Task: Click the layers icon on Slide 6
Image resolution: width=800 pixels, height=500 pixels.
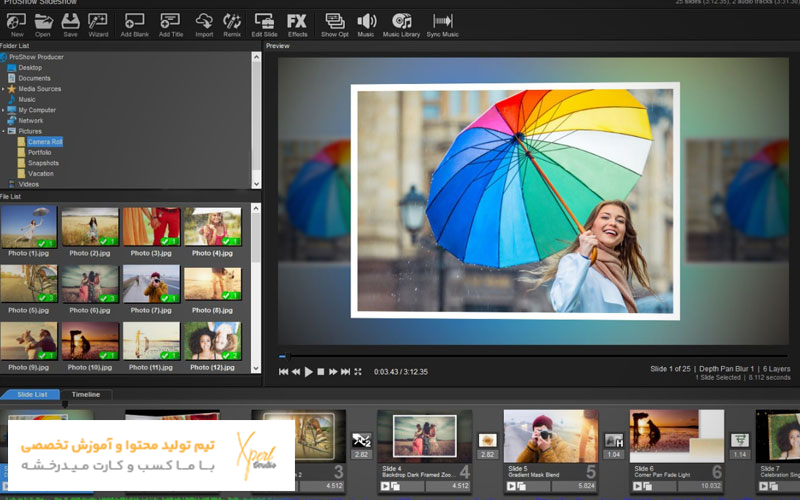Action: tap(647, 486)
